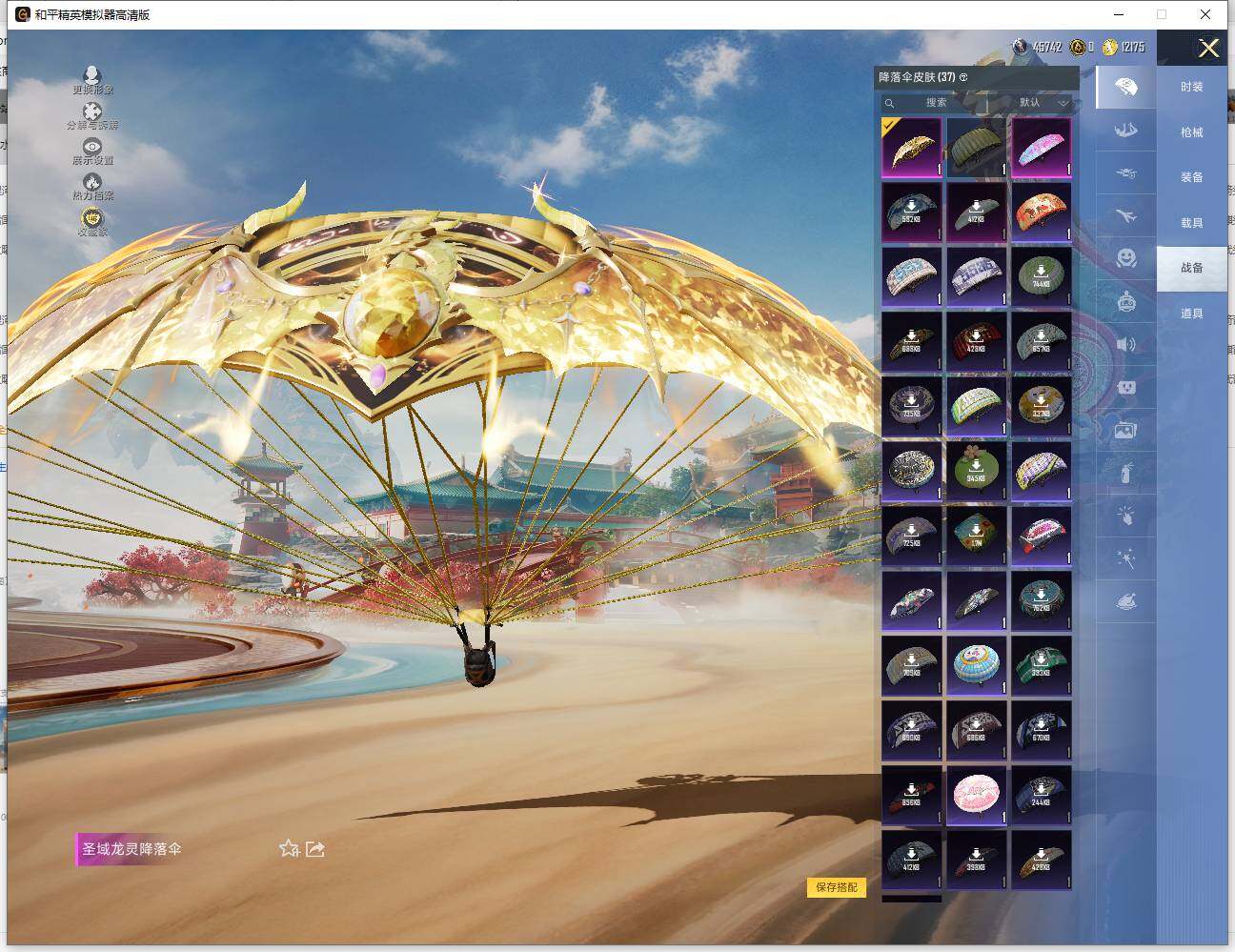Switch to the 枪械 tab
The height and width of the screenshot is (952, 1235).
pos(1192,132)
